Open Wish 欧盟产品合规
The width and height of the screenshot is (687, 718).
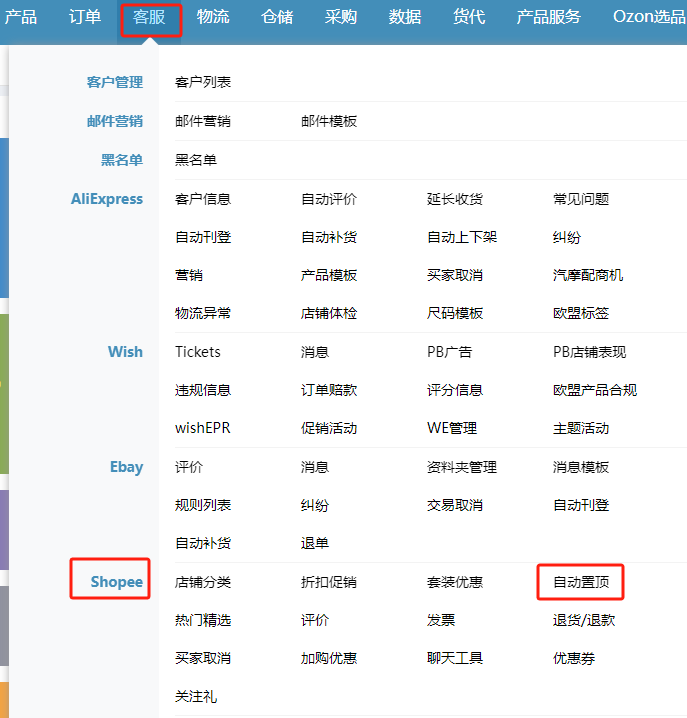pyautogui.click(x=595, y=390)
